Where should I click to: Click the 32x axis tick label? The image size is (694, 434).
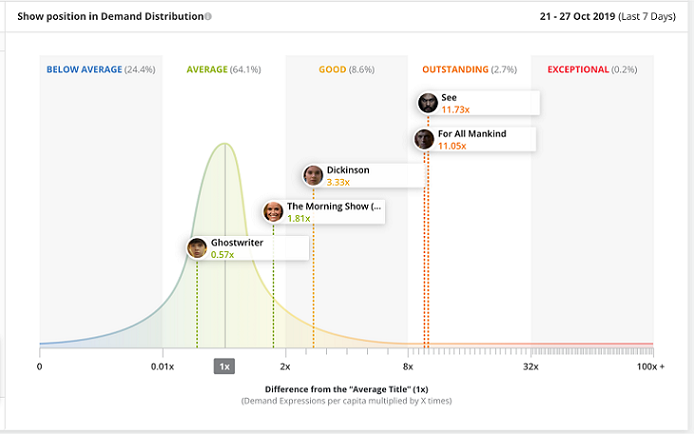[530, 367]
